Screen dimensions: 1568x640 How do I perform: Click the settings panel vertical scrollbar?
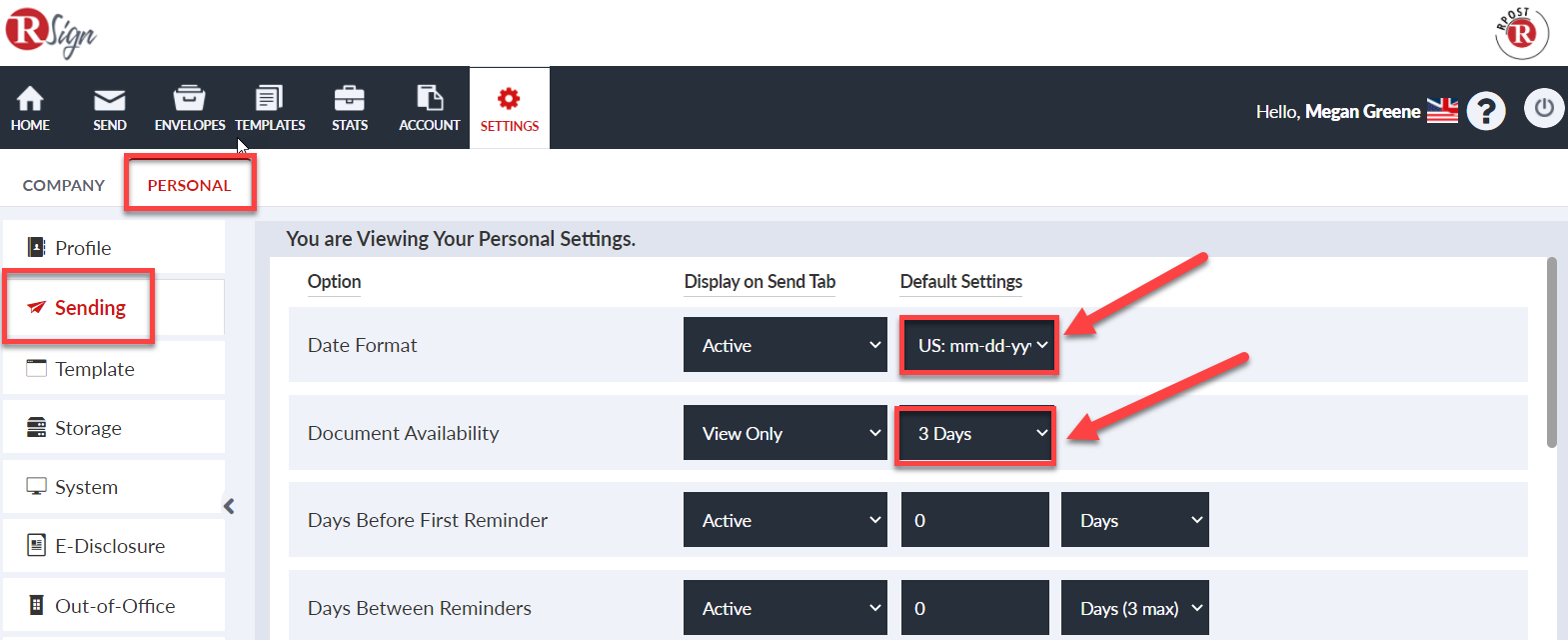1551,352
